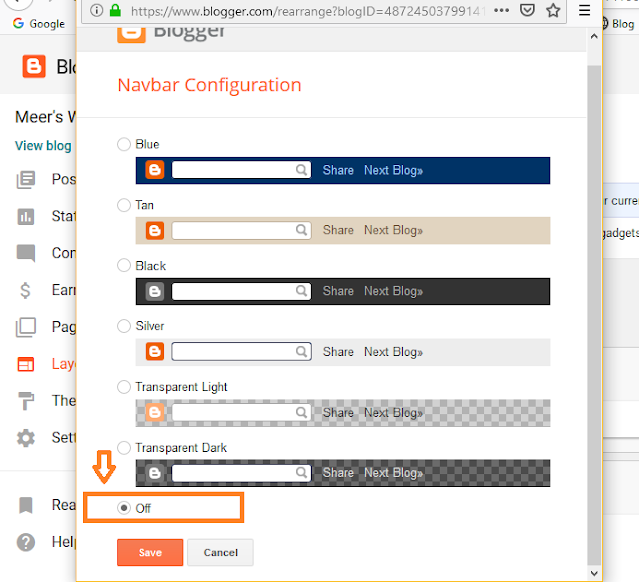Screen dimensions: 639x582
Task: Open Settings gear icon in background sidebar
Action: 26,438
